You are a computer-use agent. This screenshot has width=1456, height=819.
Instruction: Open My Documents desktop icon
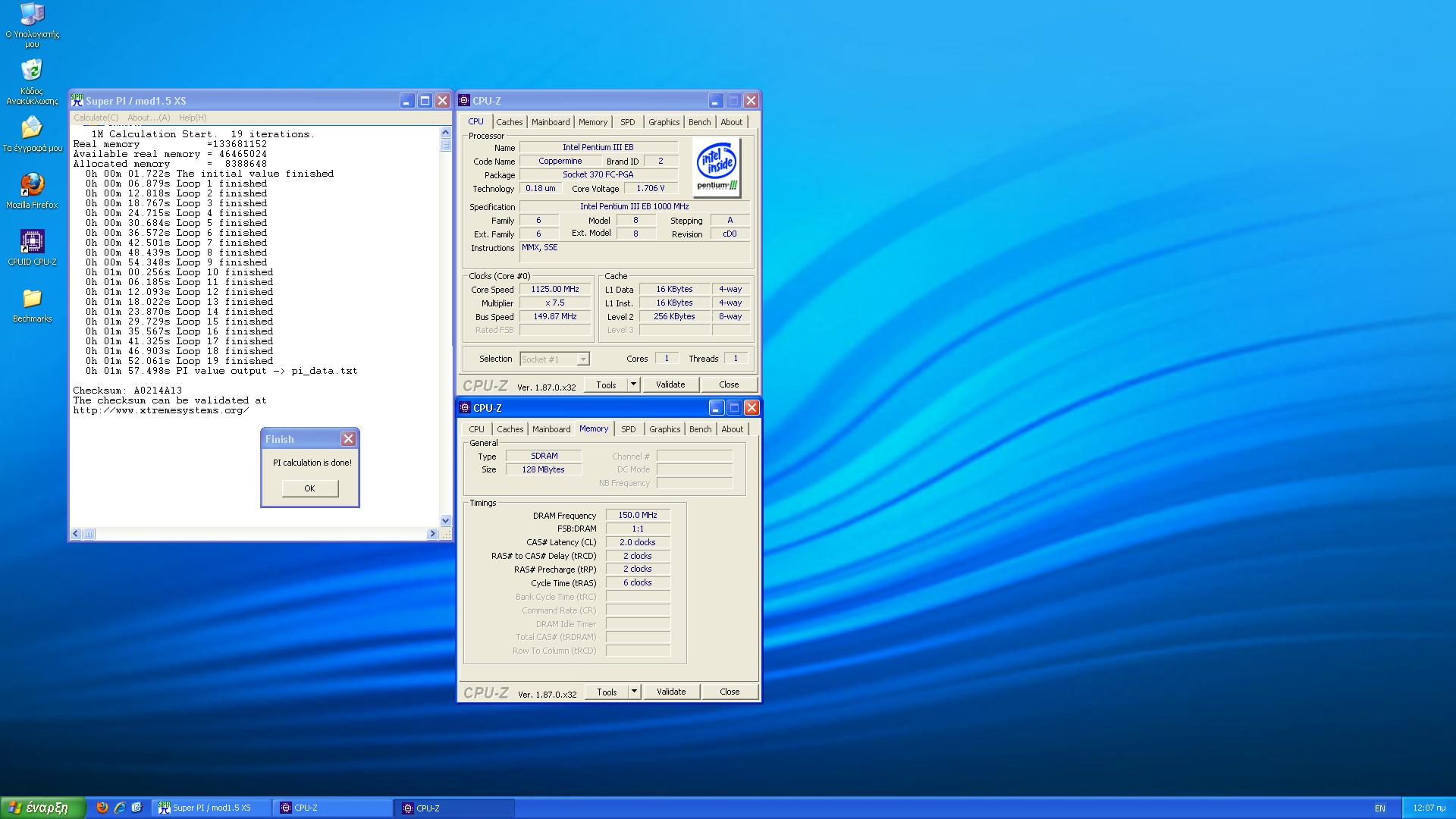point(32,133)
